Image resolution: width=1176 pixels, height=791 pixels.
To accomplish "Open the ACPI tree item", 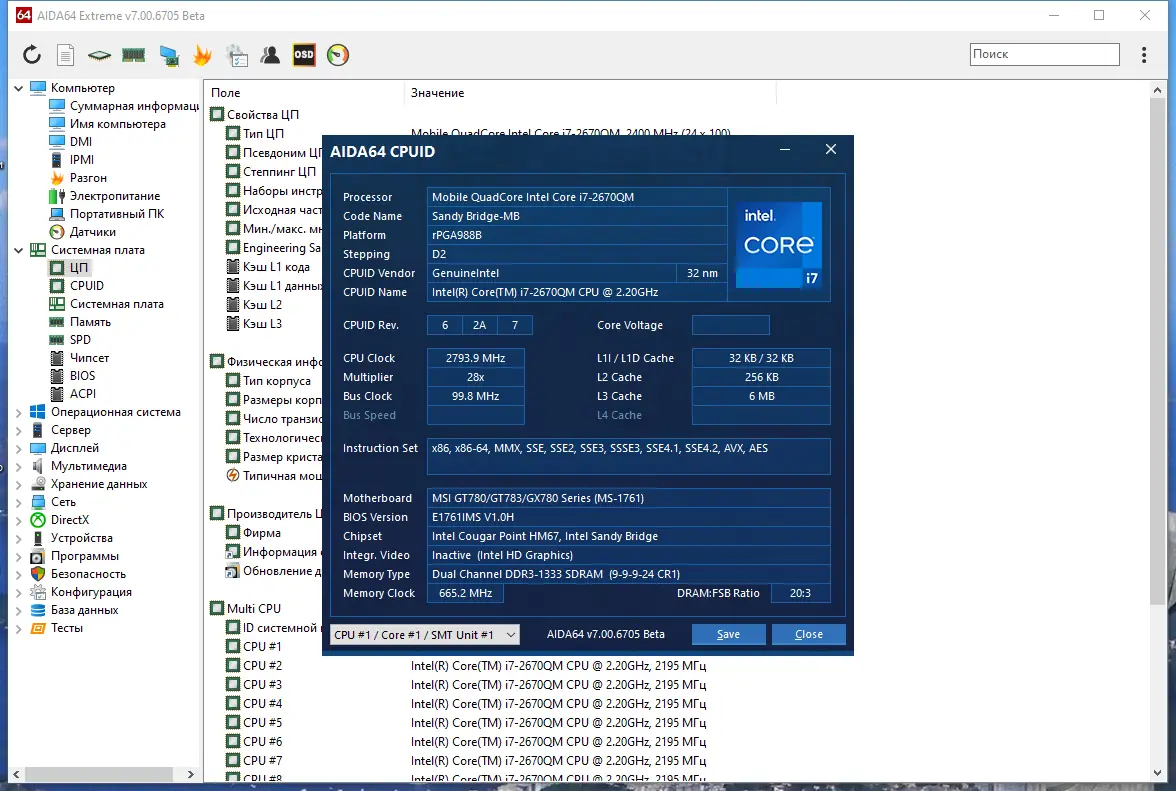I will (73, 394).
